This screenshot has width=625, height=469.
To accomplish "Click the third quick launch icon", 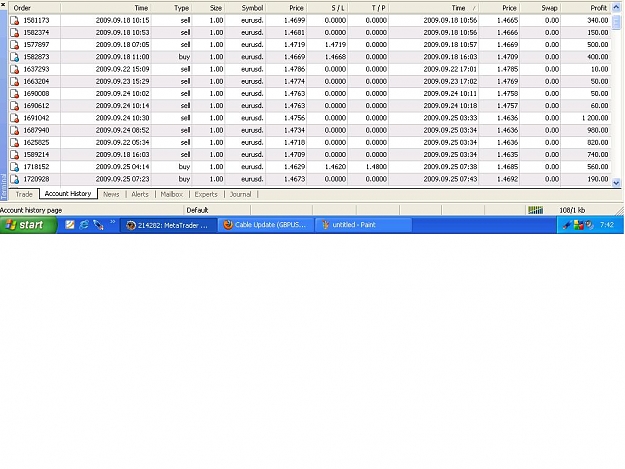I will point(98,225).
